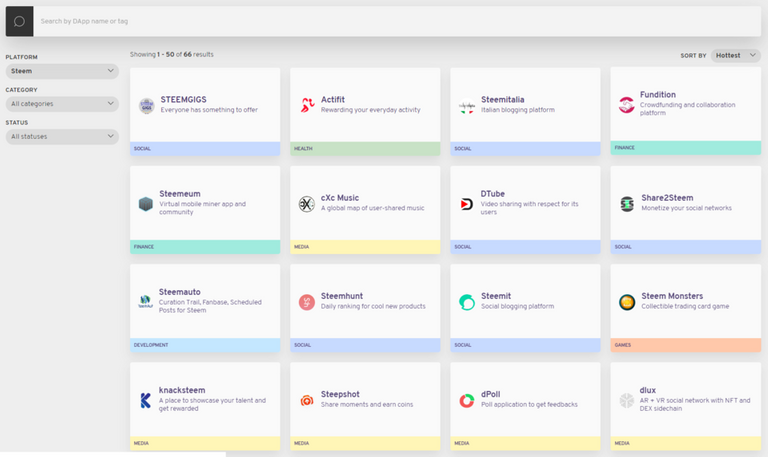
Task: Open the Steepshot camera icon
Action: pyautogui.click(x=306, y=400)
